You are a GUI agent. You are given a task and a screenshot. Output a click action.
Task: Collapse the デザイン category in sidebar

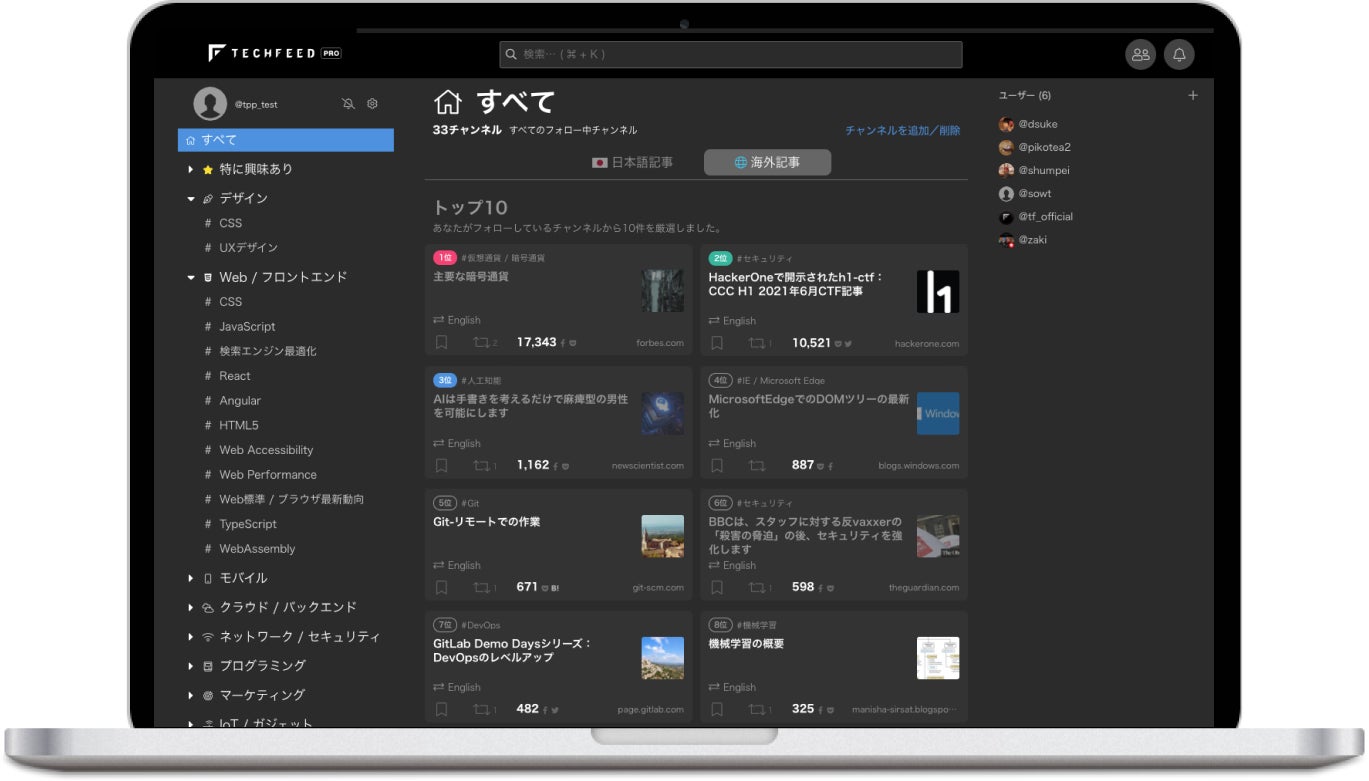tap(190, 198)
